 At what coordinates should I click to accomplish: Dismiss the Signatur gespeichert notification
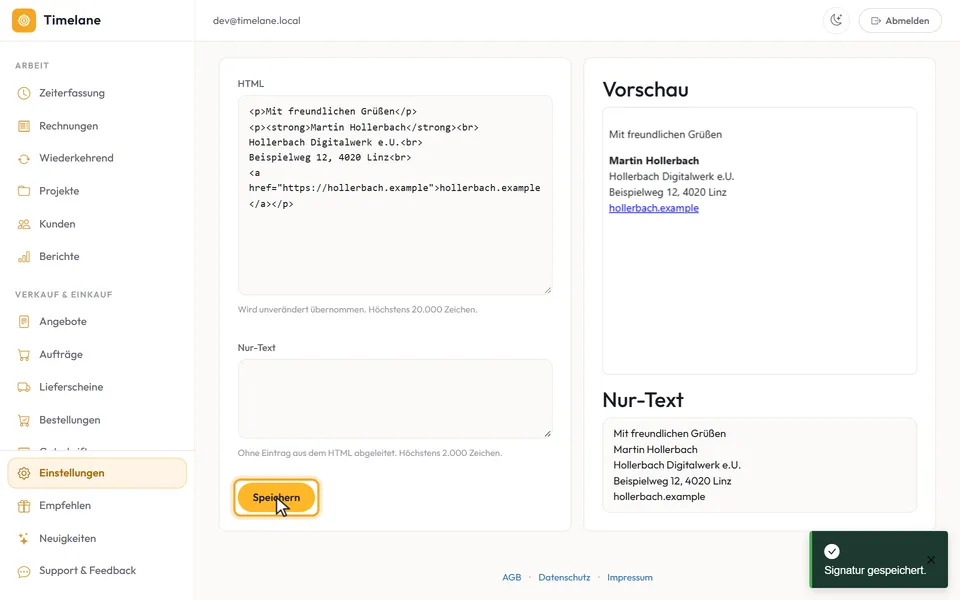(x=931, y=560)
